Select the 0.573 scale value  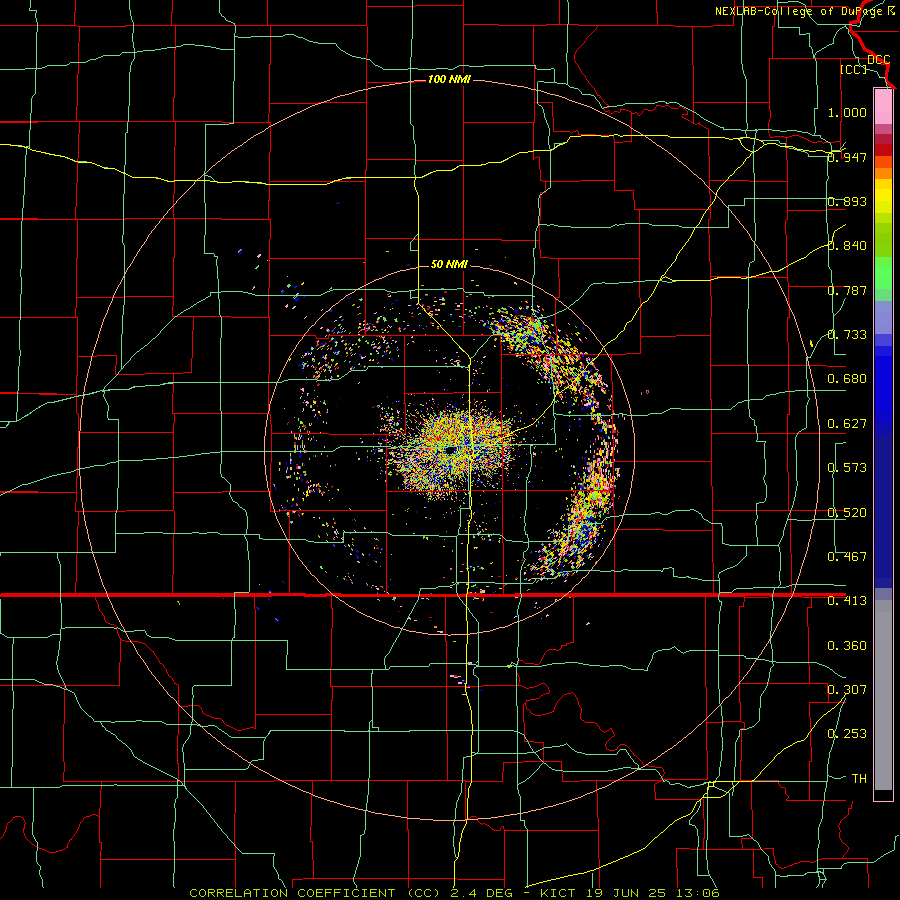point(847,468)
